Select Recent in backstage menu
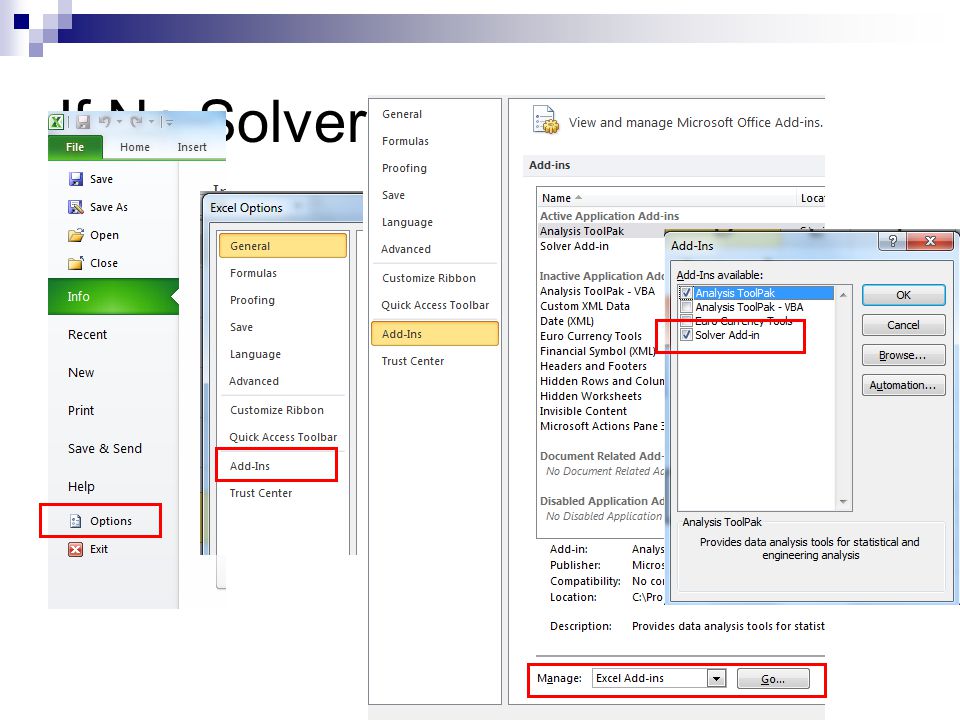This screenshot has height=720, width=960. (87, 335)
